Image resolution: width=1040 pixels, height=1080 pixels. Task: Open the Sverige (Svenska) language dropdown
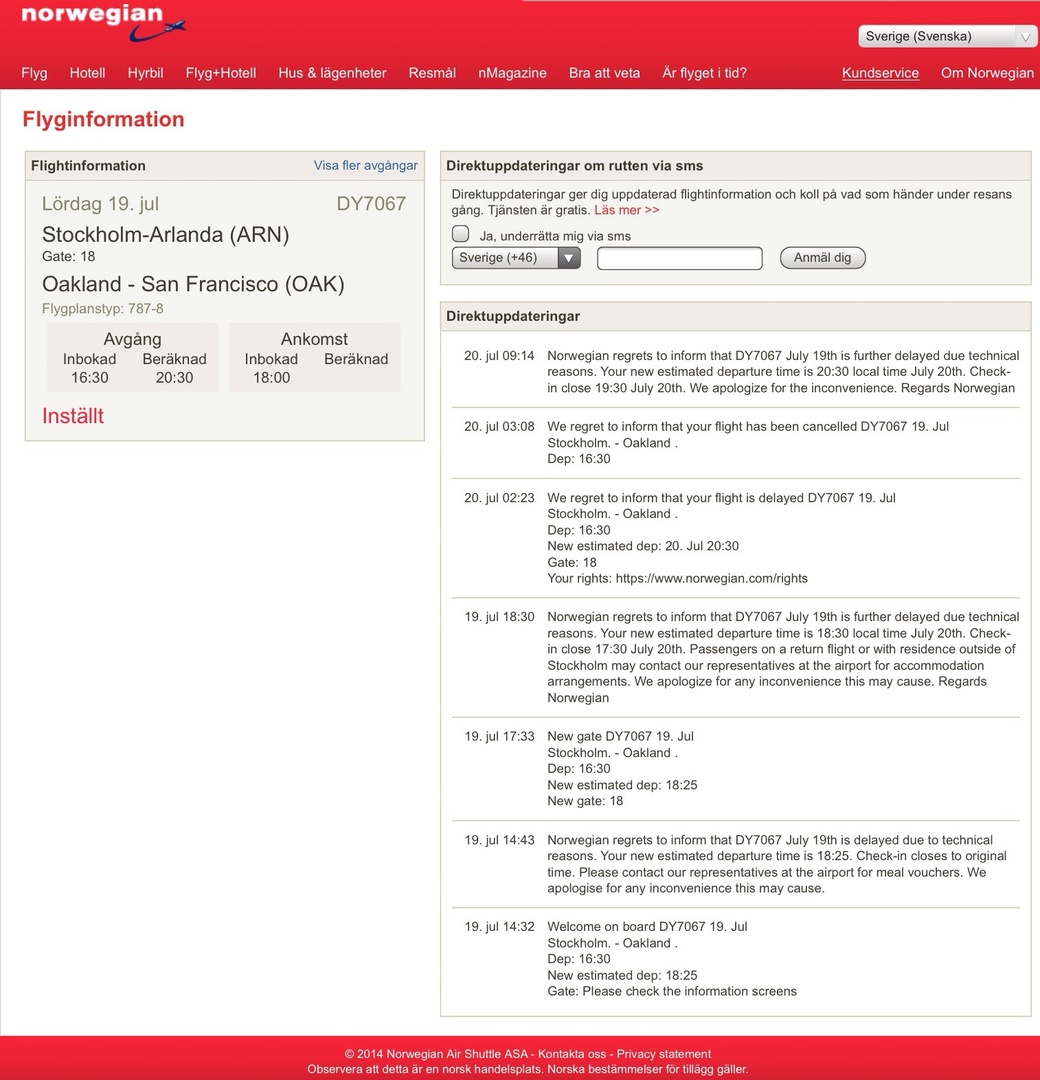947,36
